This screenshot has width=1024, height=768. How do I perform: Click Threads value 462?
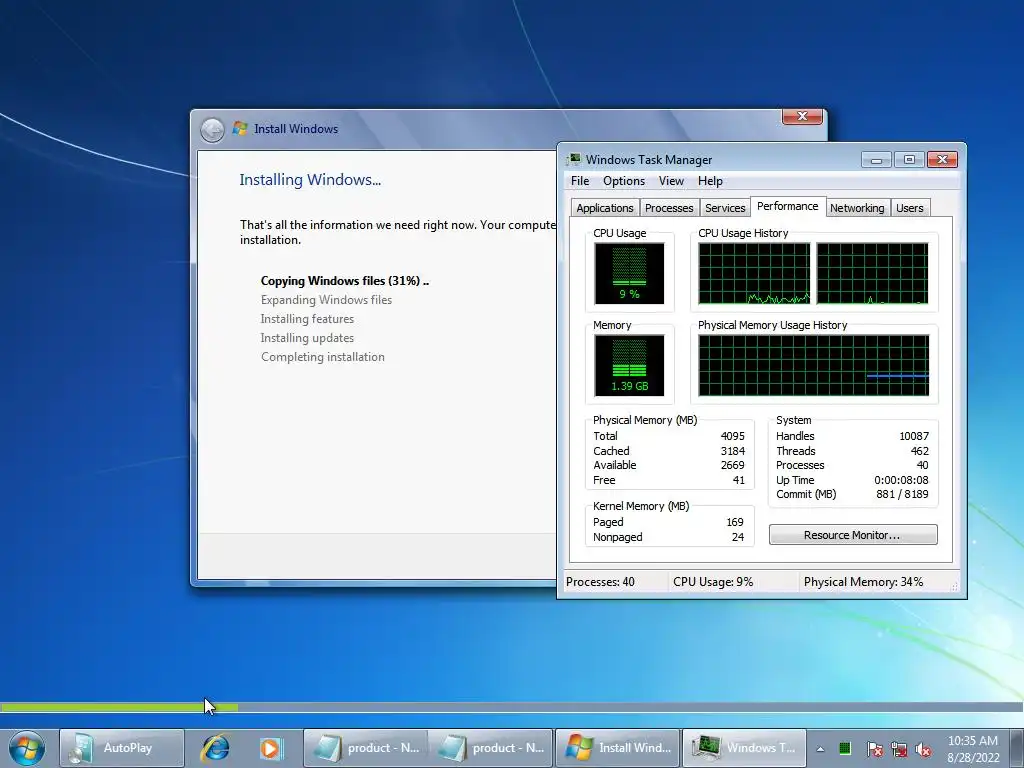click(920, 451)
